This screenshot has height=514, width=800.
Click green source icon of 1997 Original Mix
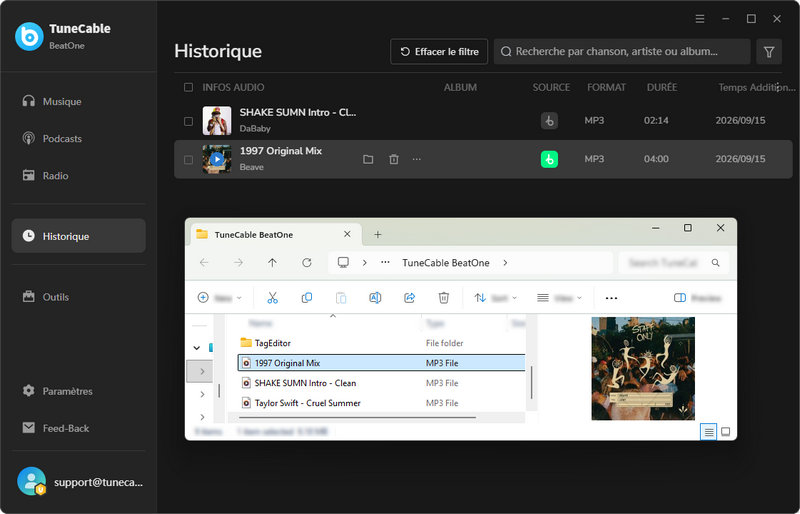pos(549,159)
